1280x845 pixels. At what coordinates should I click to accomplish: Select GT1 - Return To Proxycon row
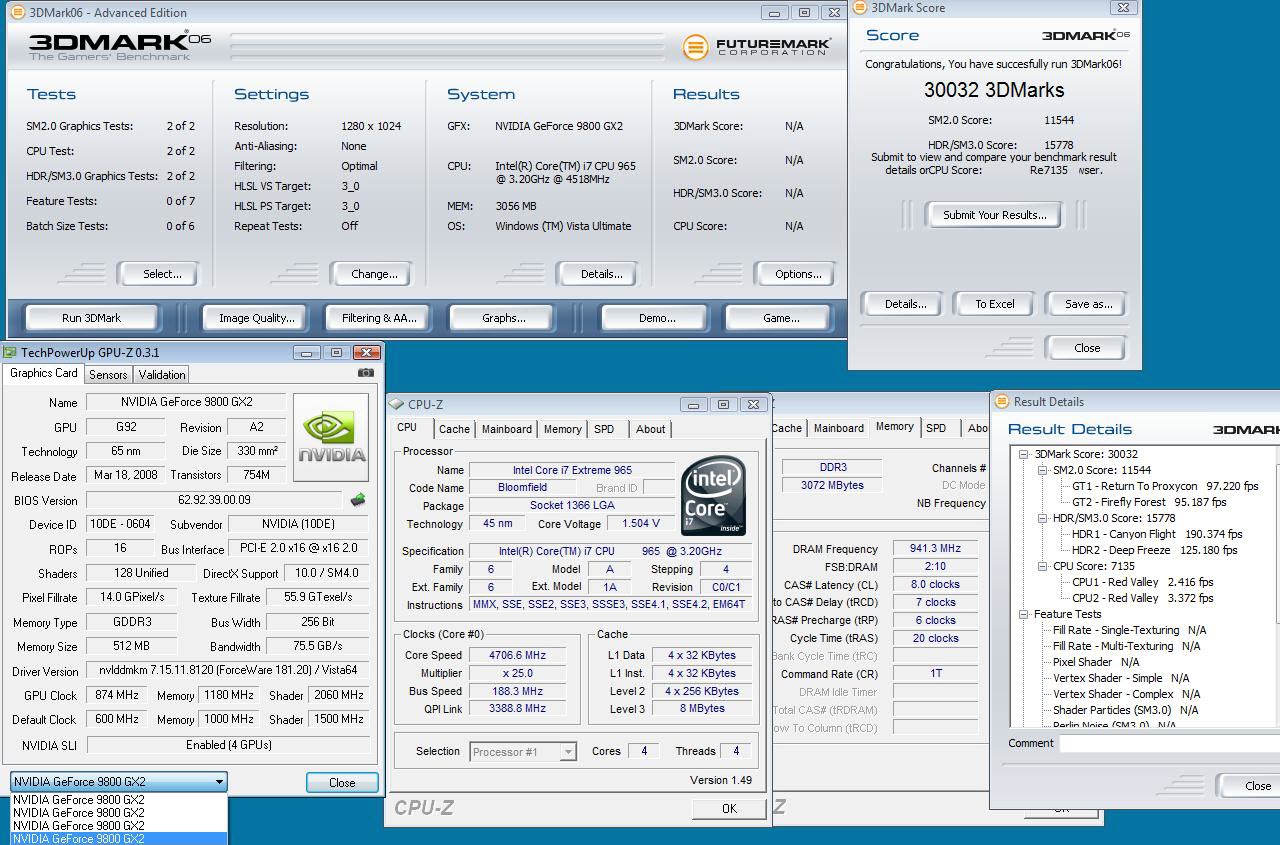click(1165, 486)
